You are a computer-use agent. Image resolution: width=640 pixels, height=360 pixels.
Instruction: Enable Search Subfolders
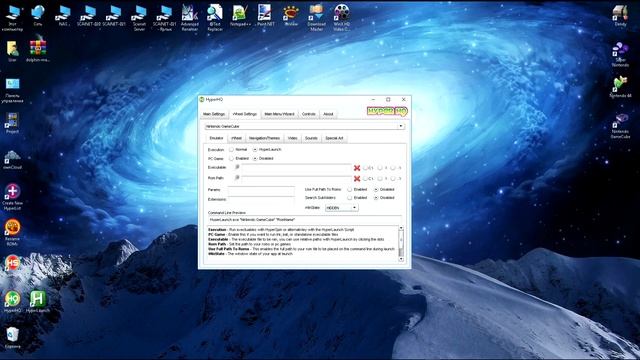[350, 198]
